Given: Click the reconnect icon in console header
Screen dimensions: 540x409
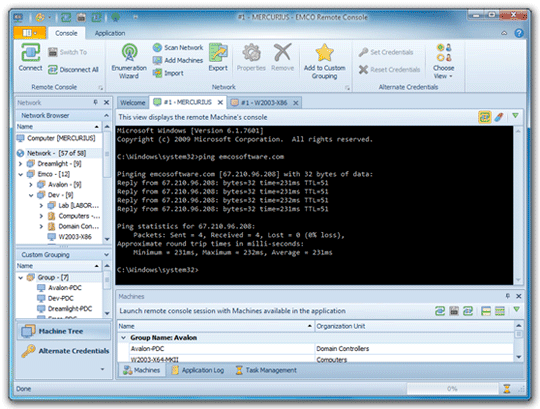Looking at the screenshot, I should [484, 117].
